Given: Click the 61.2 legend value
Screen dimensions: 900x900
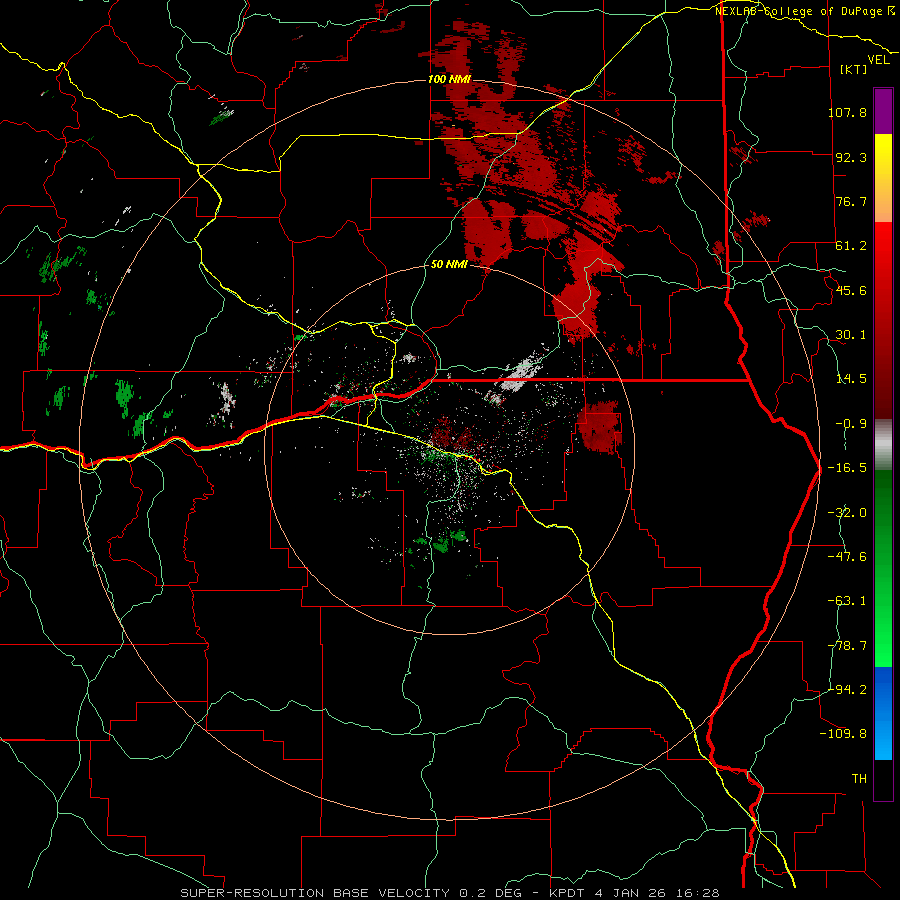Looking at the screenshot, I should tap(851, 246).
